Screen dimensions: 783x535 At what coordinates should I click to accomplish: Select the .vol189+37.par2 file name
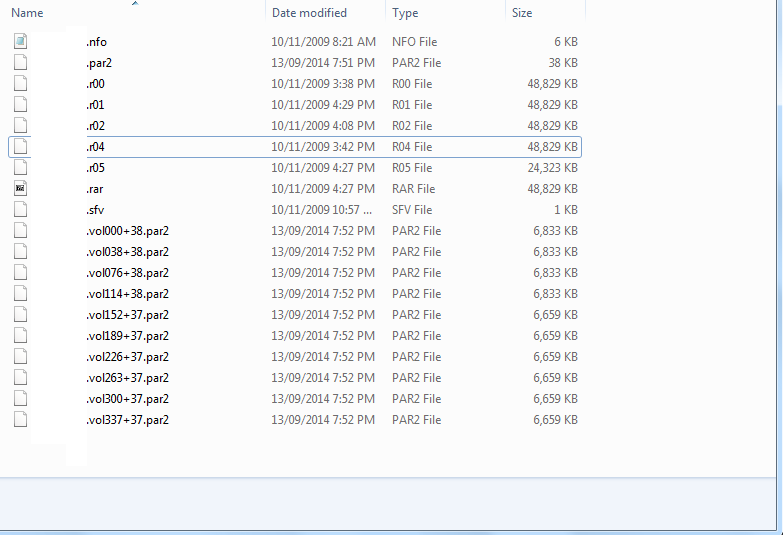coord(127,336)
